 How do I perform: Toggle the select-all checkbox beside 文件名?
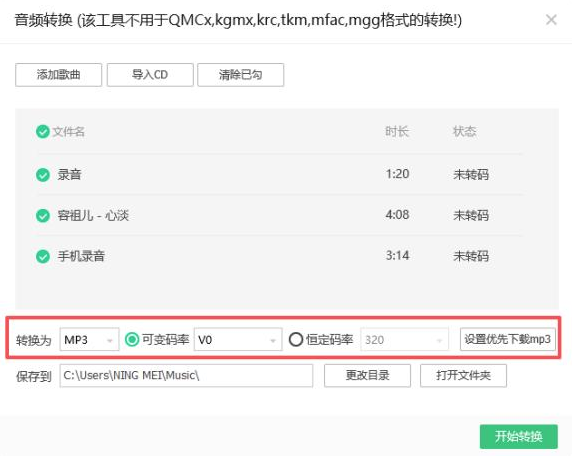[x=43, y=131]
